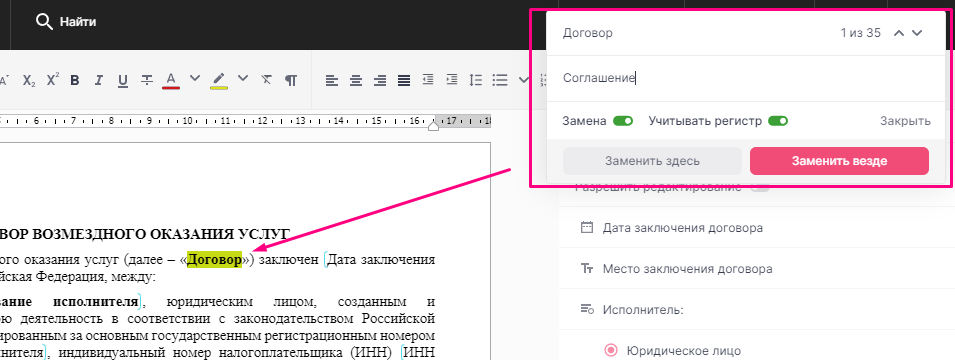Decrease paragraph indent

(428, 79)
